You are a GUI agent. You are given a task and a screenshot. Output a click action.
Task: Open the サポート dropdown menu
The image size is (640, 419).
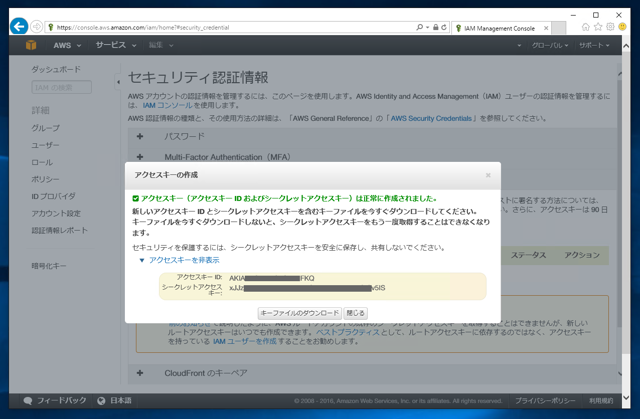594,45
